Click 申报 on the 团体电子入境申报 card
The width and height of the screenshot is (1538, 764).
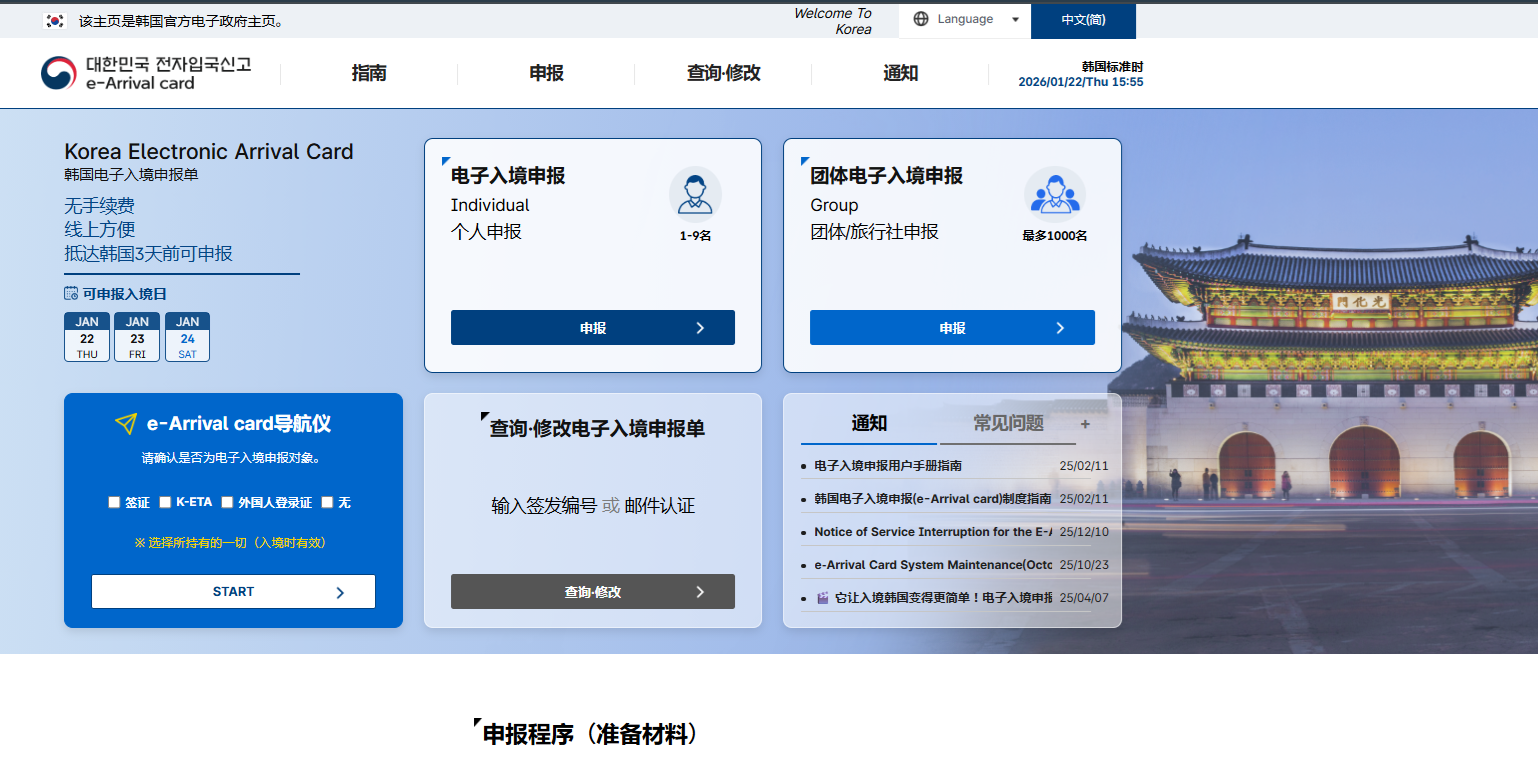(951, 327)
